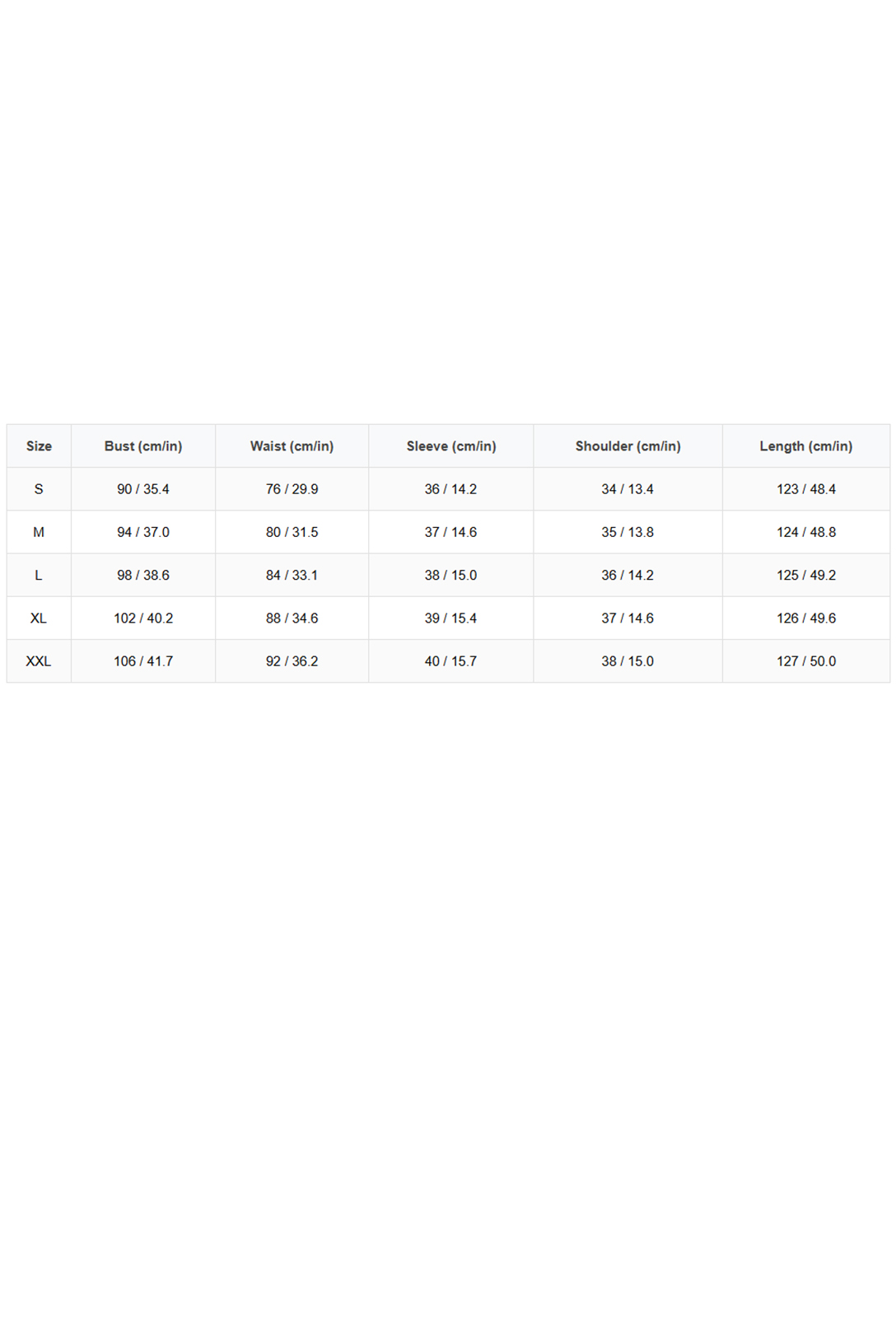
Task: Select the M size row label
Action: (39, 532)
